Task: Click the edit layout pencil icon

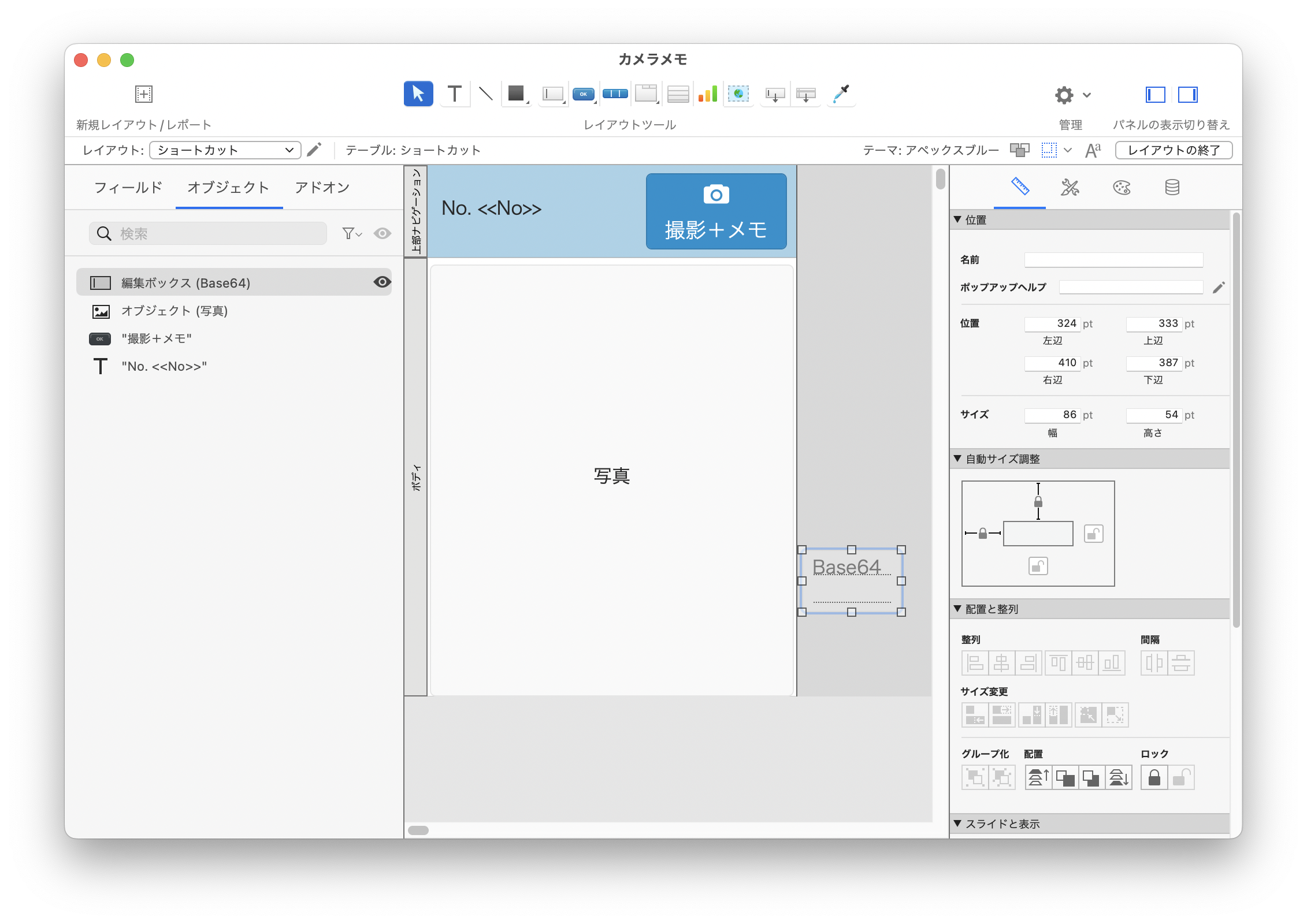Action: (x=314, y=150)
